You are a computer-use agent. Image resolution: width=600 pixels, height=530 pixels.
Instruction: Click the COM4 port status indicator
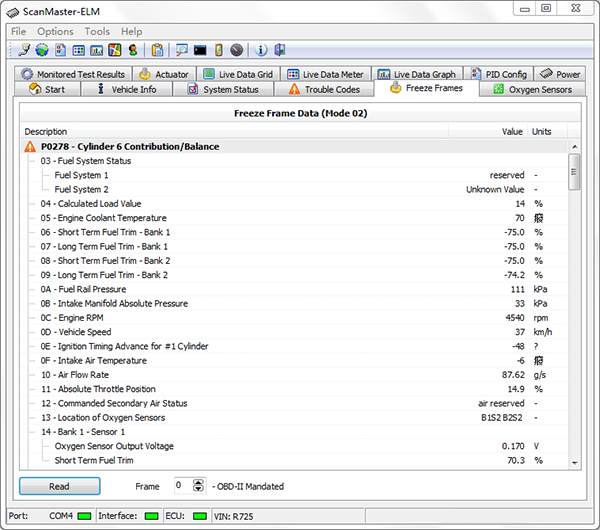(x=84, y=516)
